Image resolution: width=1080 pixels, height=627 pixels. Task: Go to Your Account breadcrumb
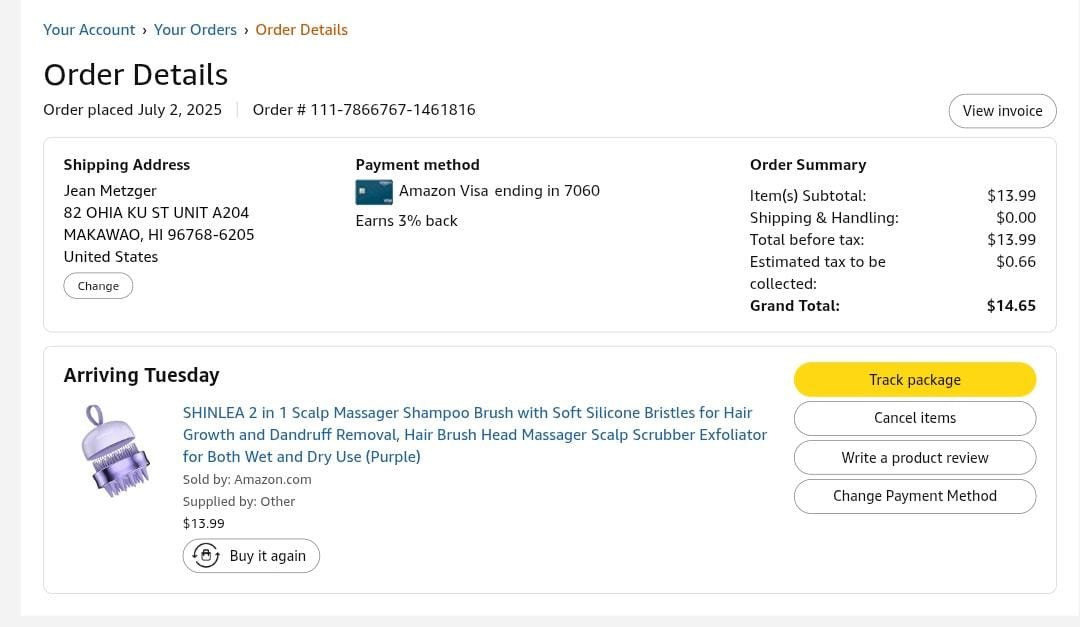click(x=89, y=30)
